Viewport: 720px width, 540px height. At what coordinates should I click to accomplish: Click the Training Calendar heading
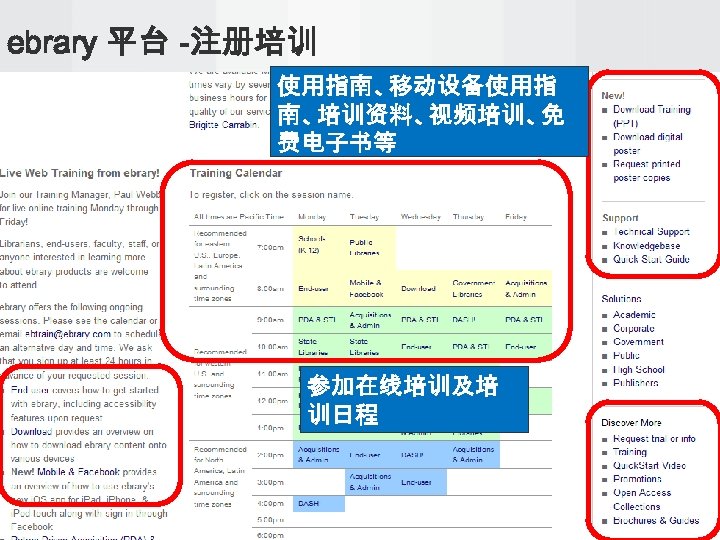(236, 173)
